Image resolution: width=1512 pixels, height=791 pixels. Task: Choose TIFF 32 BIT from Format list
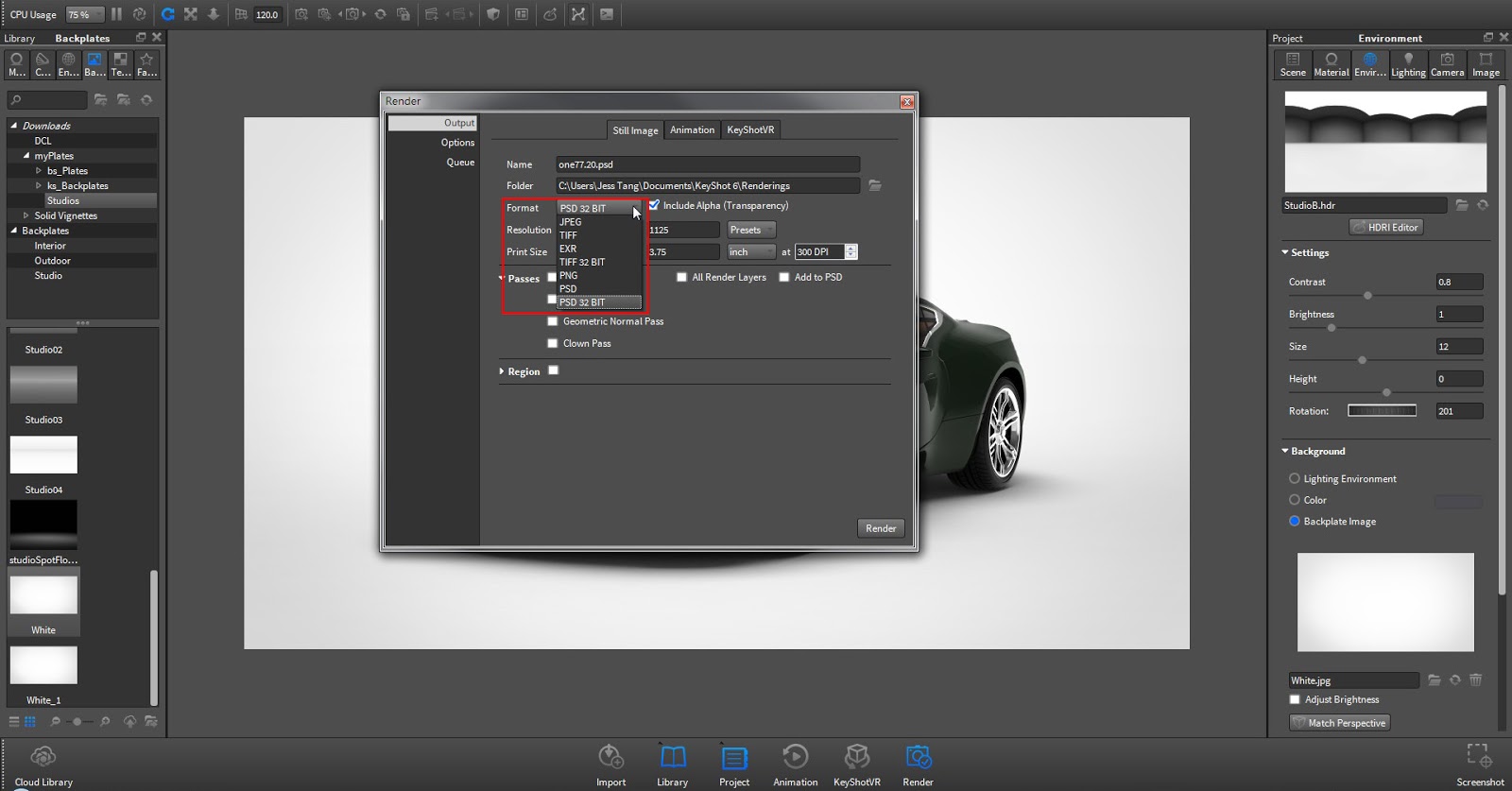click(599, 262)
